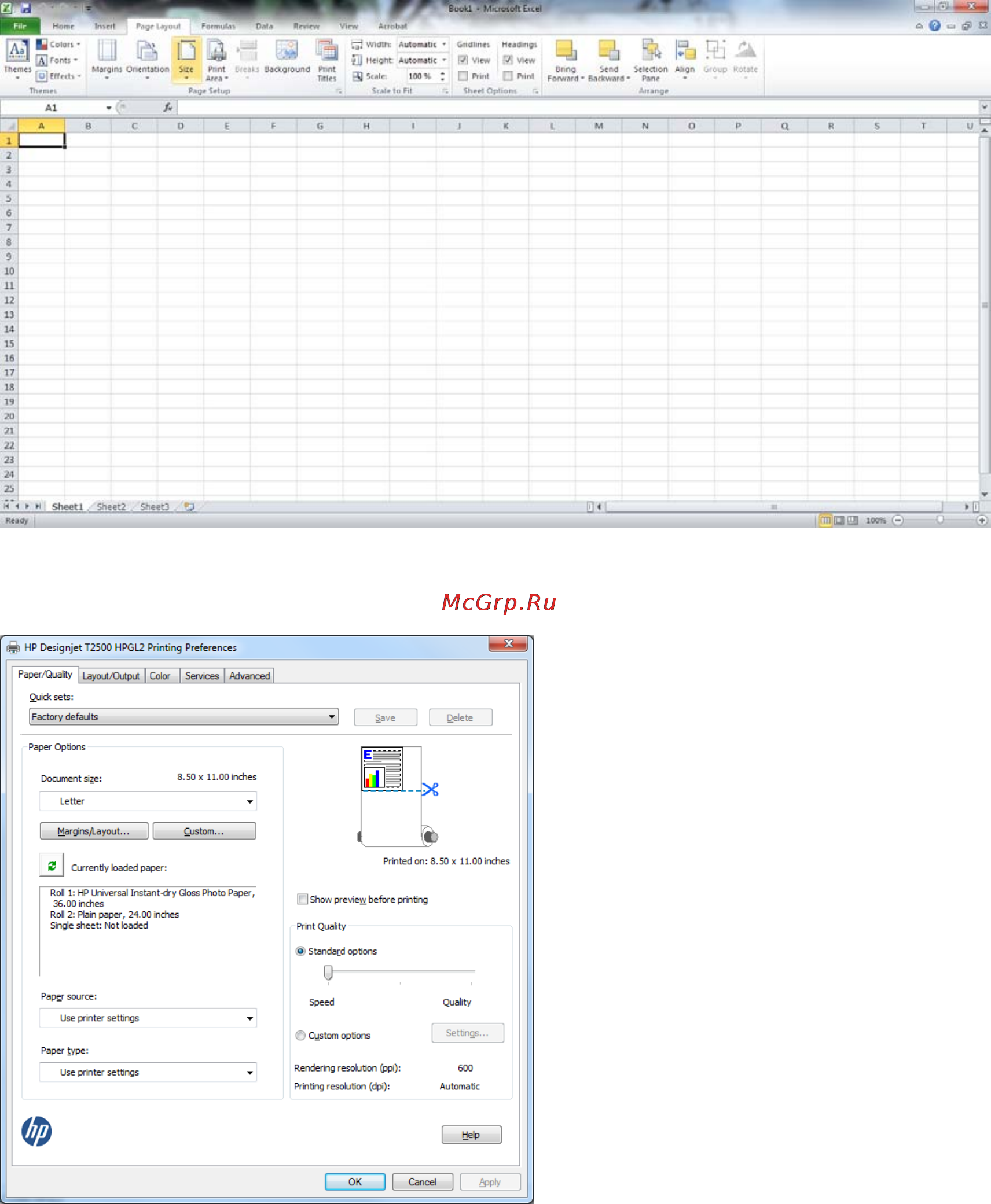Open Print Titles settings
991x1204 pixels.
[x=326, y=60]
